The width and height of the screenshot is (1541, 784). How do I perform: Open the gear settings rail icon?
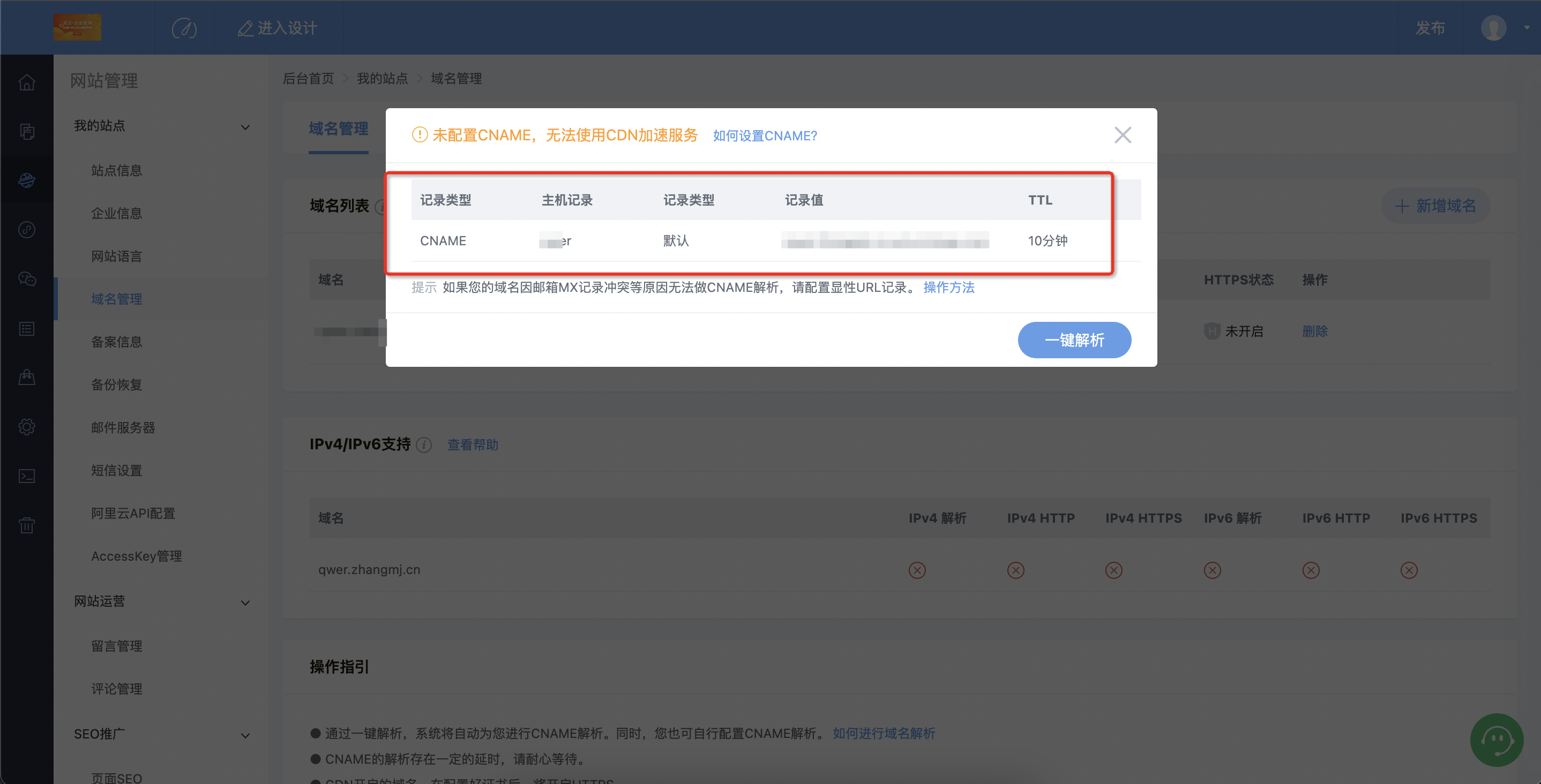pos(26,426)
